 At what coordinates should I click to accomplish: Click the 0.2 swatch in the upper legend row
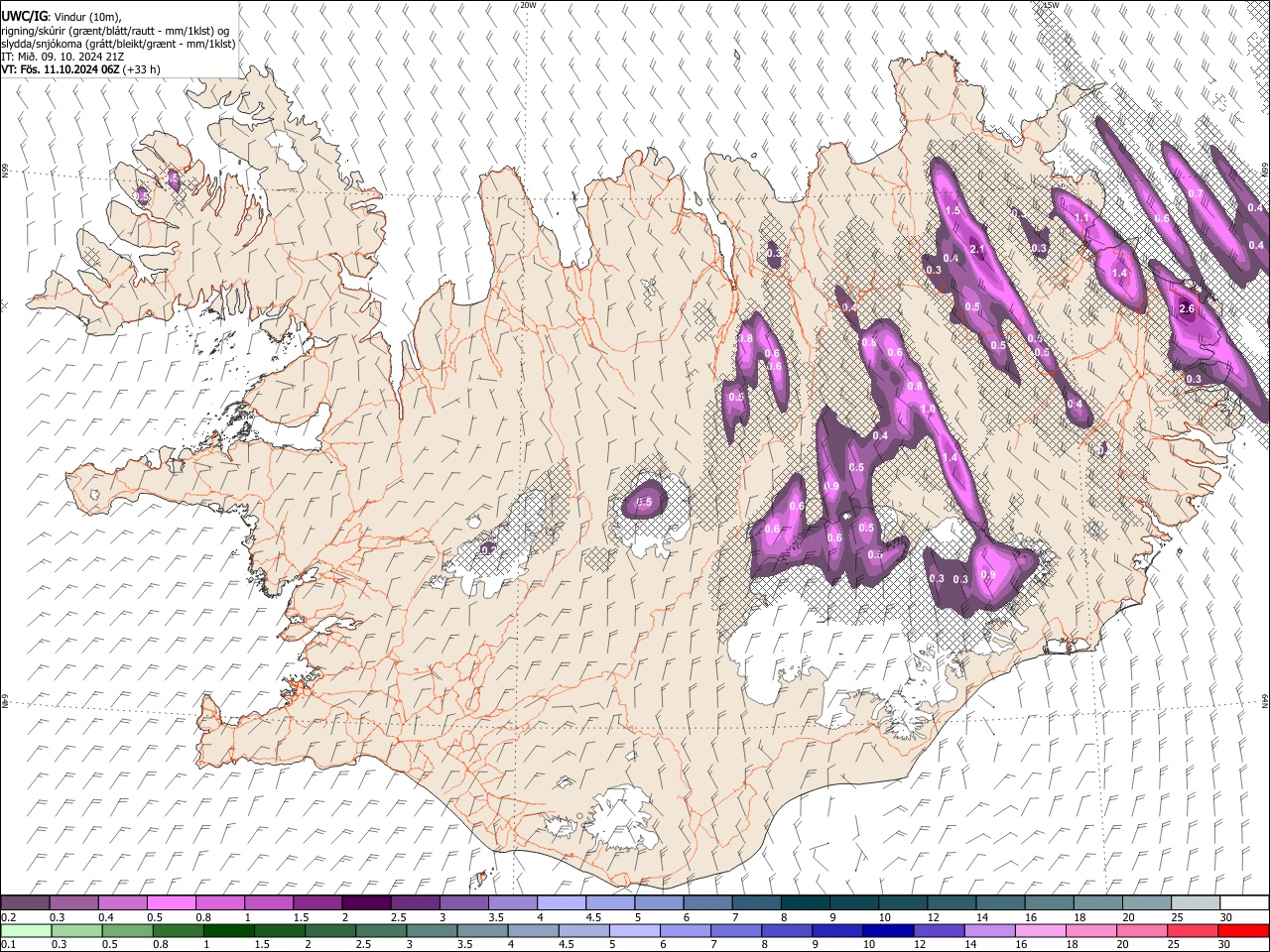point(25,903)
